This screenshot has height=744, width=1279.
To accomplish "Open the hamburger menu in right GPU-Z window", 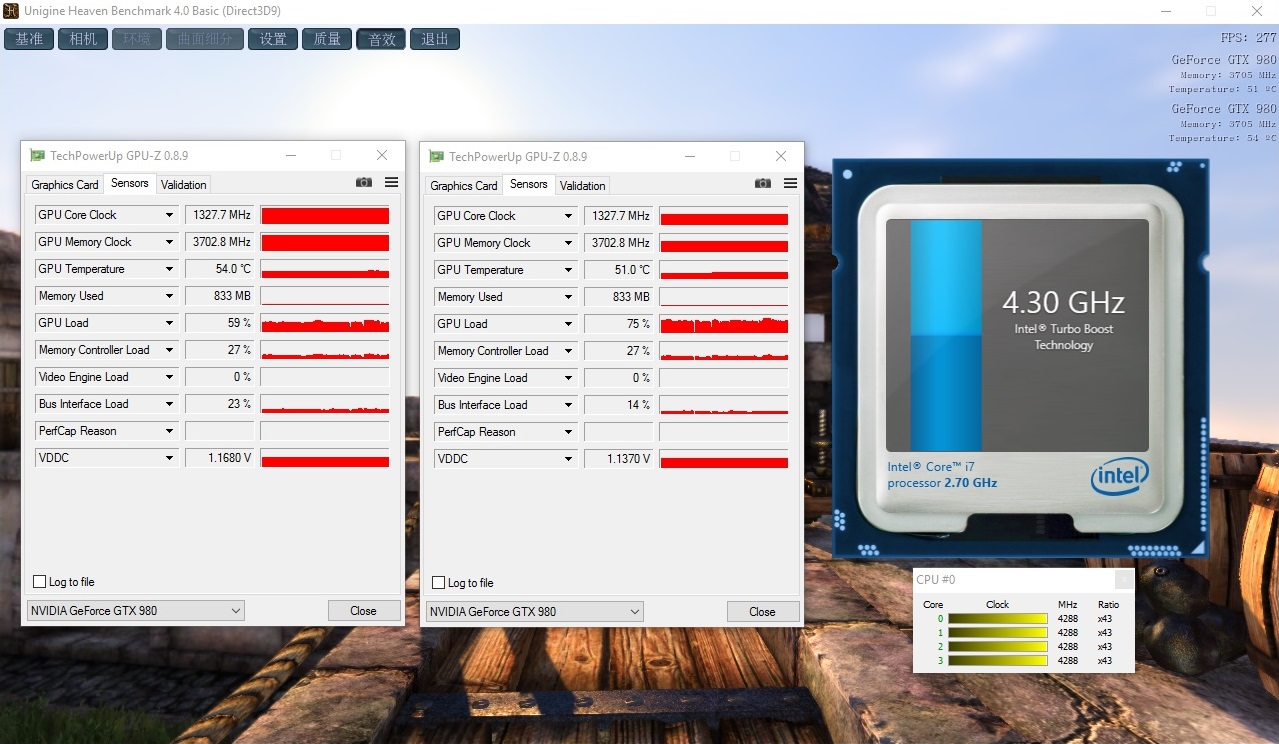I will 790,184.
